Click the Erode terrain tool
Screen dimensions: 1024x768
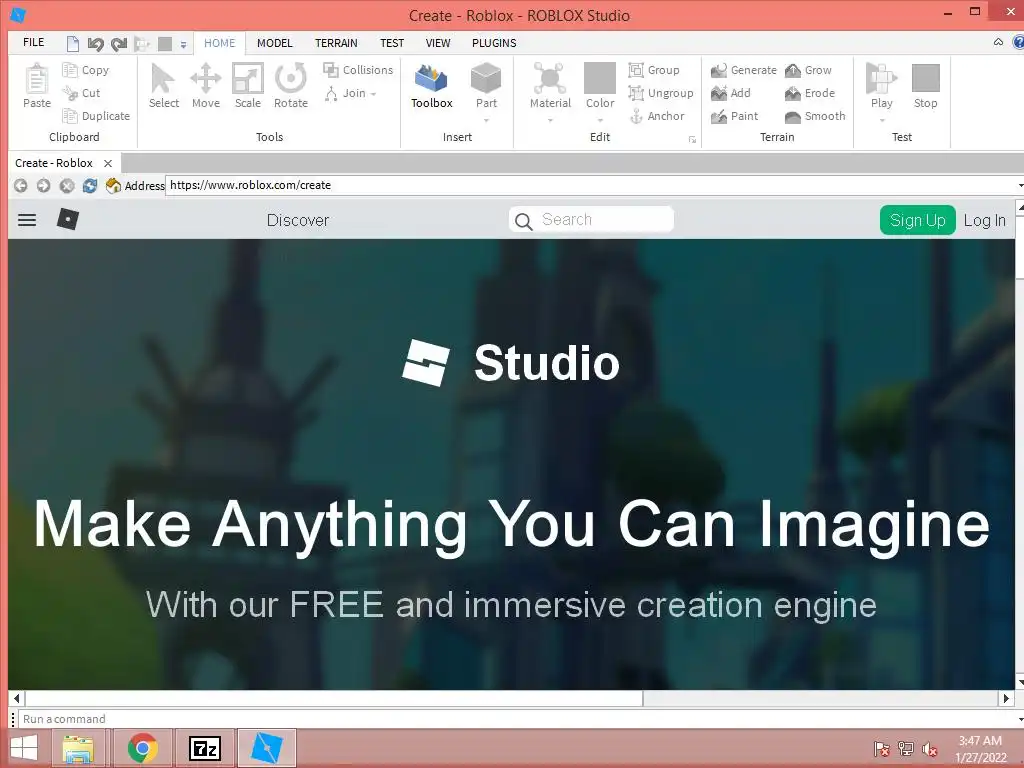click(x=810, y=93)
